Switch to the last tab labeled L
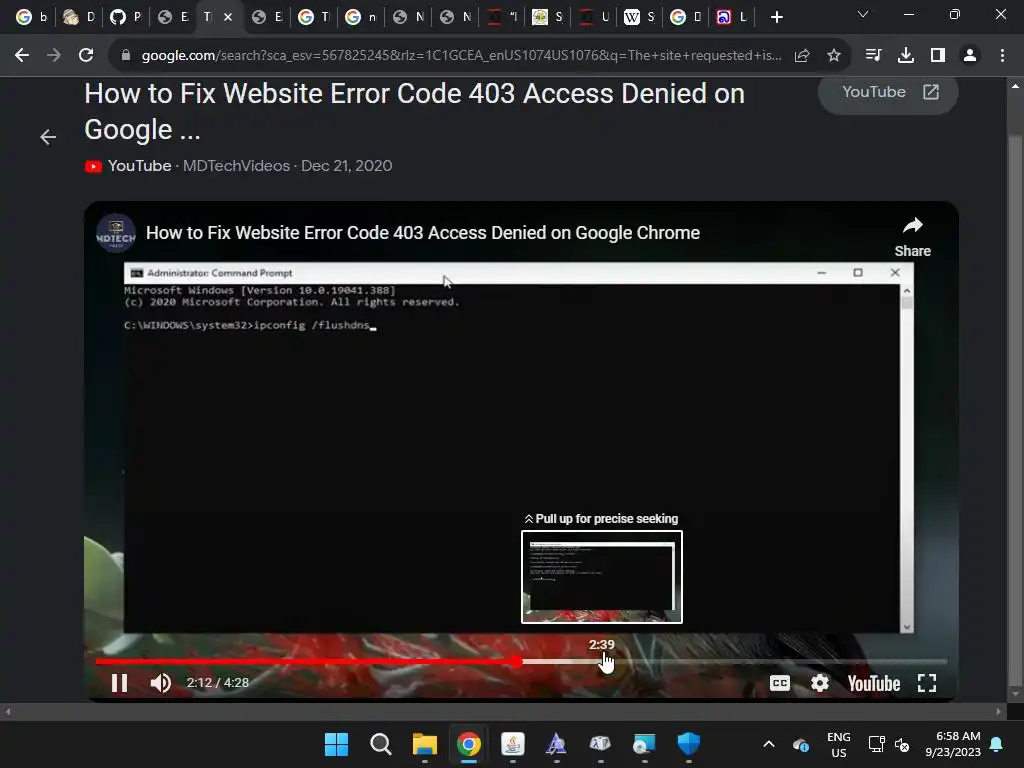1024x768 pixels. pyautogui.click(x=732, y=18)
